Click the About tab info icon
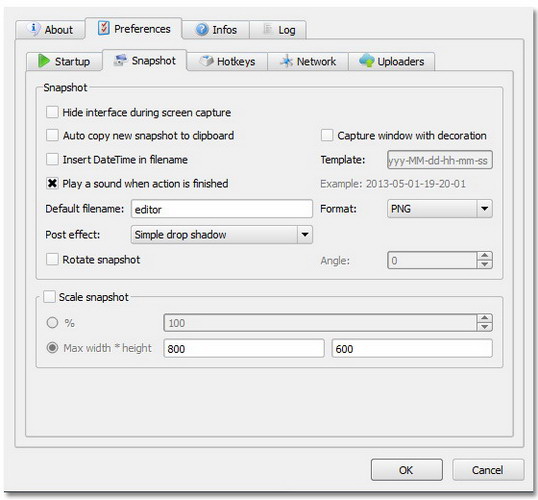The width and height of the screenshot is (538, 500). pos(34,29)
